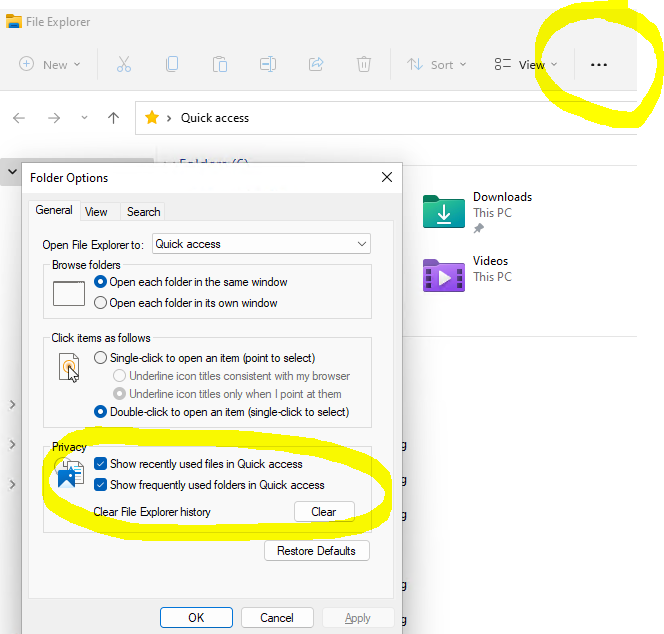The width and height of the screenshot is (664, 634).
Task: Click the Paste clipboard icon
Action: coord(220,64)
